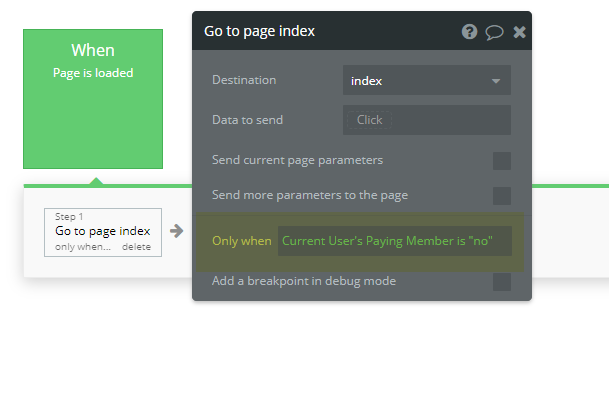609x405 pixels.
Task: Select the When Page is loaded event block
Action: (93, 99)
